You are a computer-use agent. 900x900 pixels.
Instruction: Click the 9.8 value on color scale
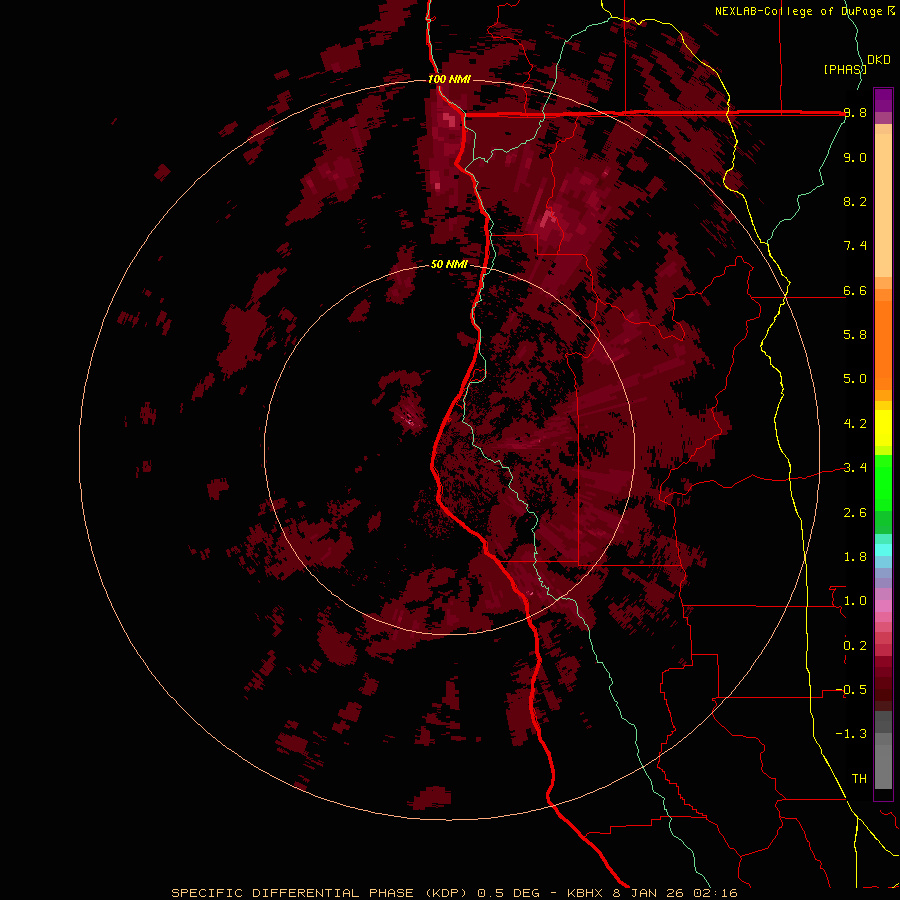pyautogui.click(x=855, y=112)
